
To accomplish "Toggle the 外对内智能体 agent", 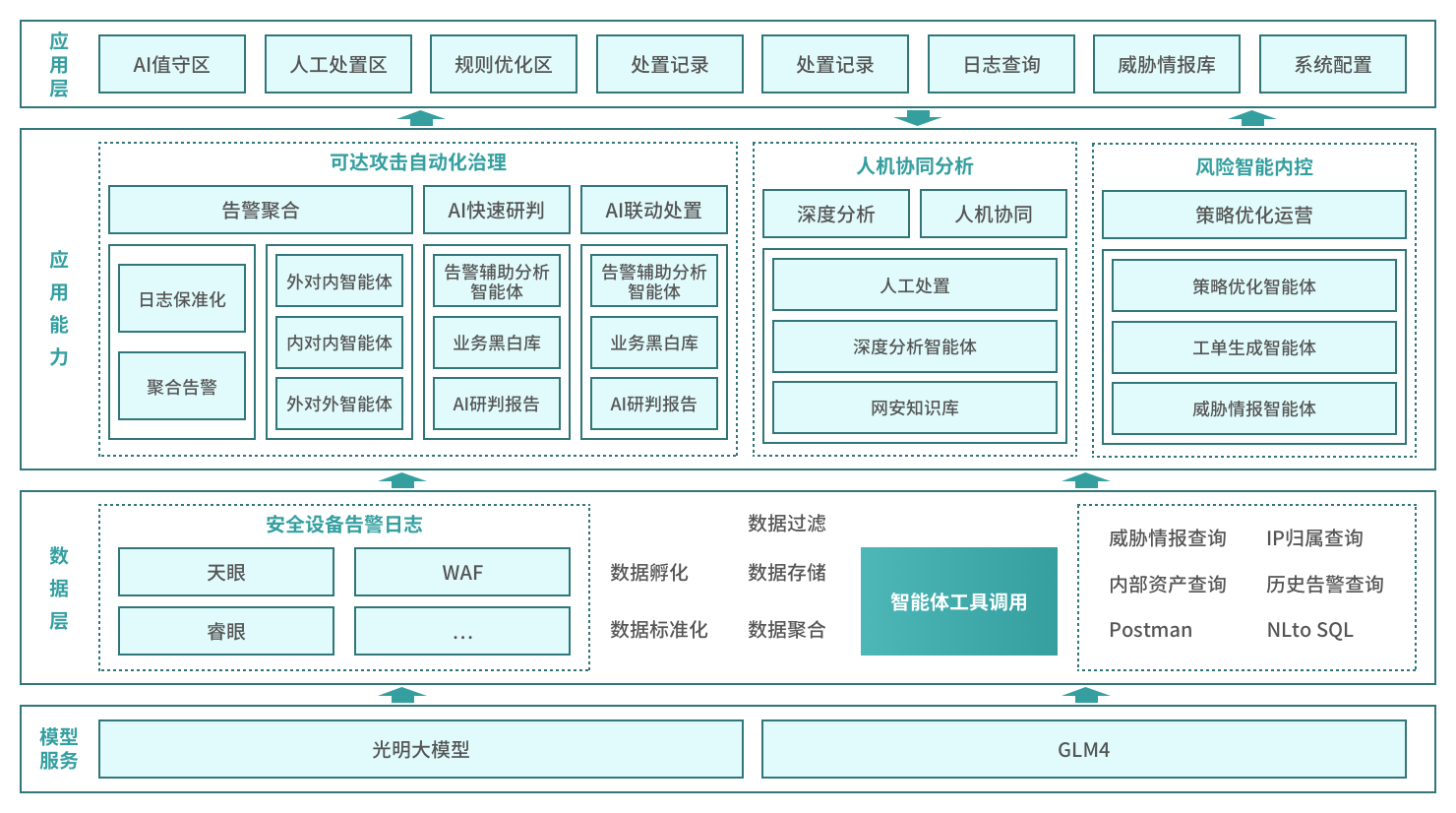I will 338,281.
